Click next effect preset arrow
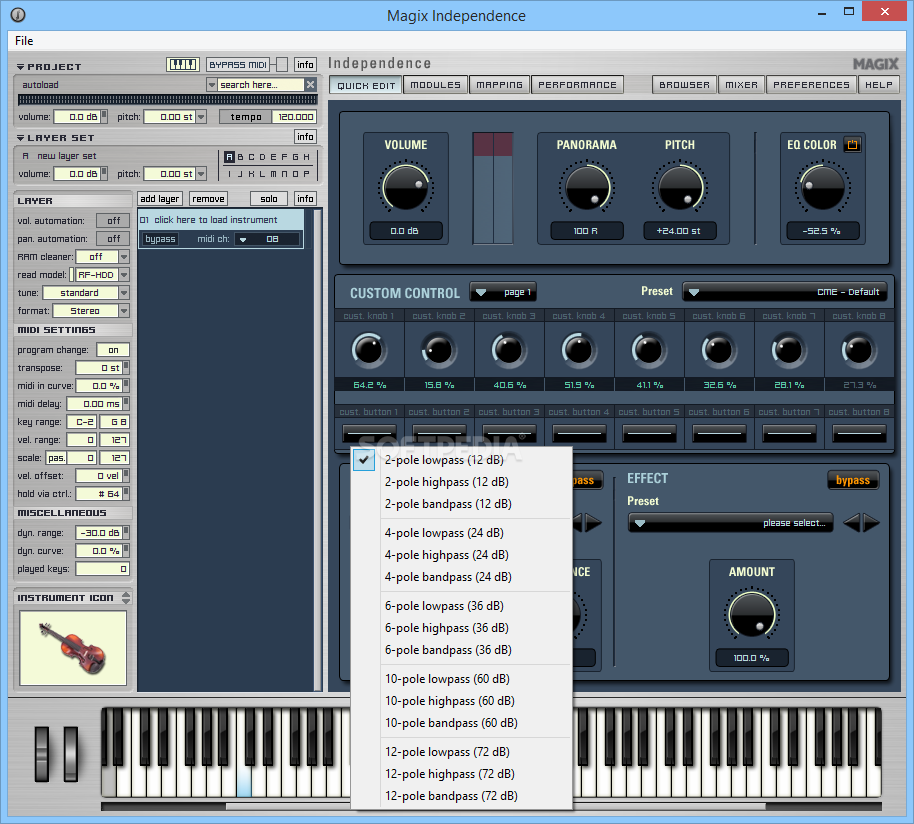This screenshot has width=914, height=824. 871,523
